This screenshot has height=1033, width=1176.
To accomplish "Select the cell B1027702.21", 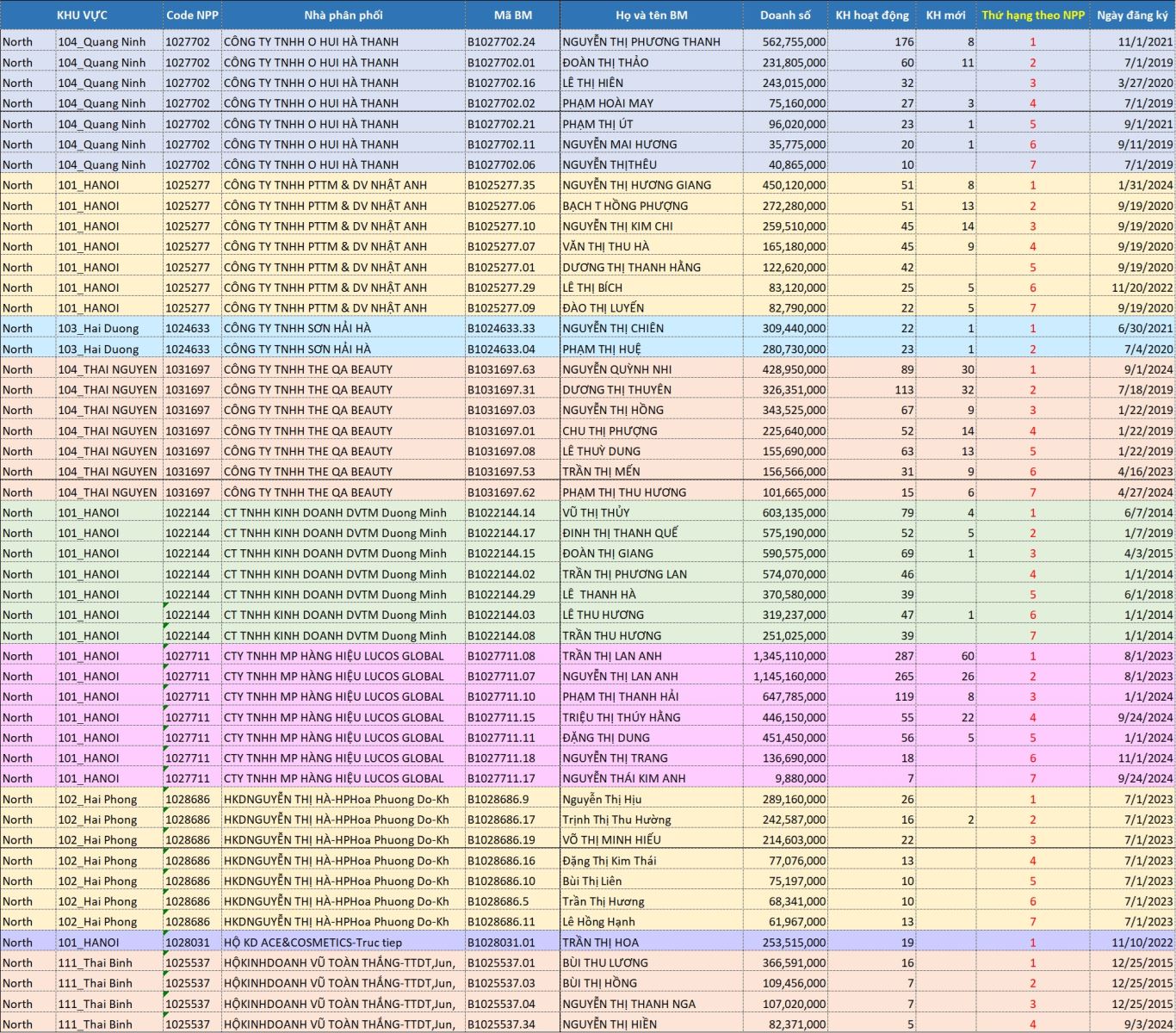I will pyautogui.click(x=513, y=124).
